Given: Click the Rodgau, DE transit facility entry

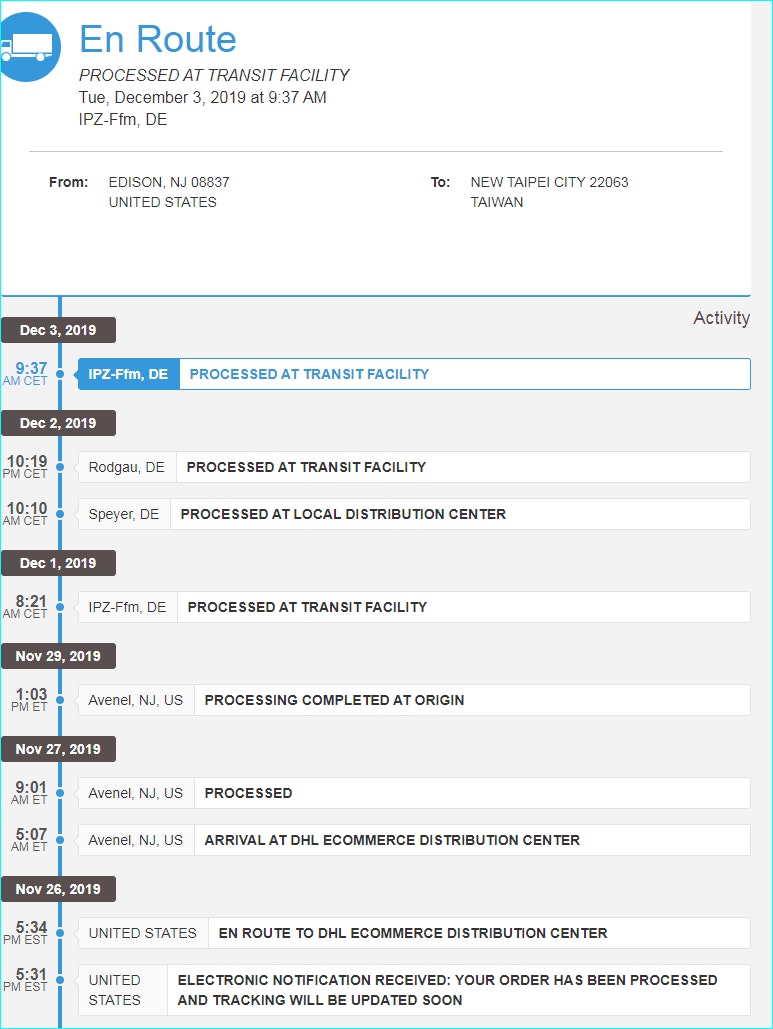Looking at the screenshot, I should click(413, 467).
